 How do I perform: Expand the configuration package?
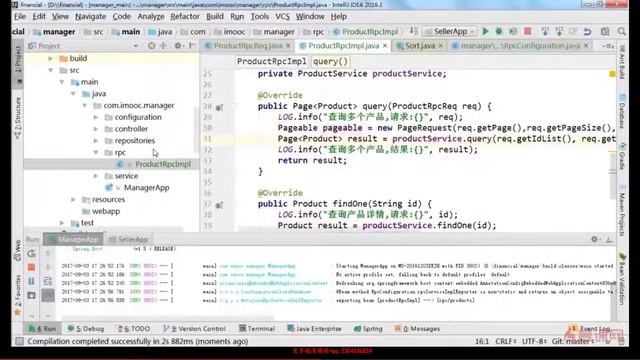pos(96,117)
